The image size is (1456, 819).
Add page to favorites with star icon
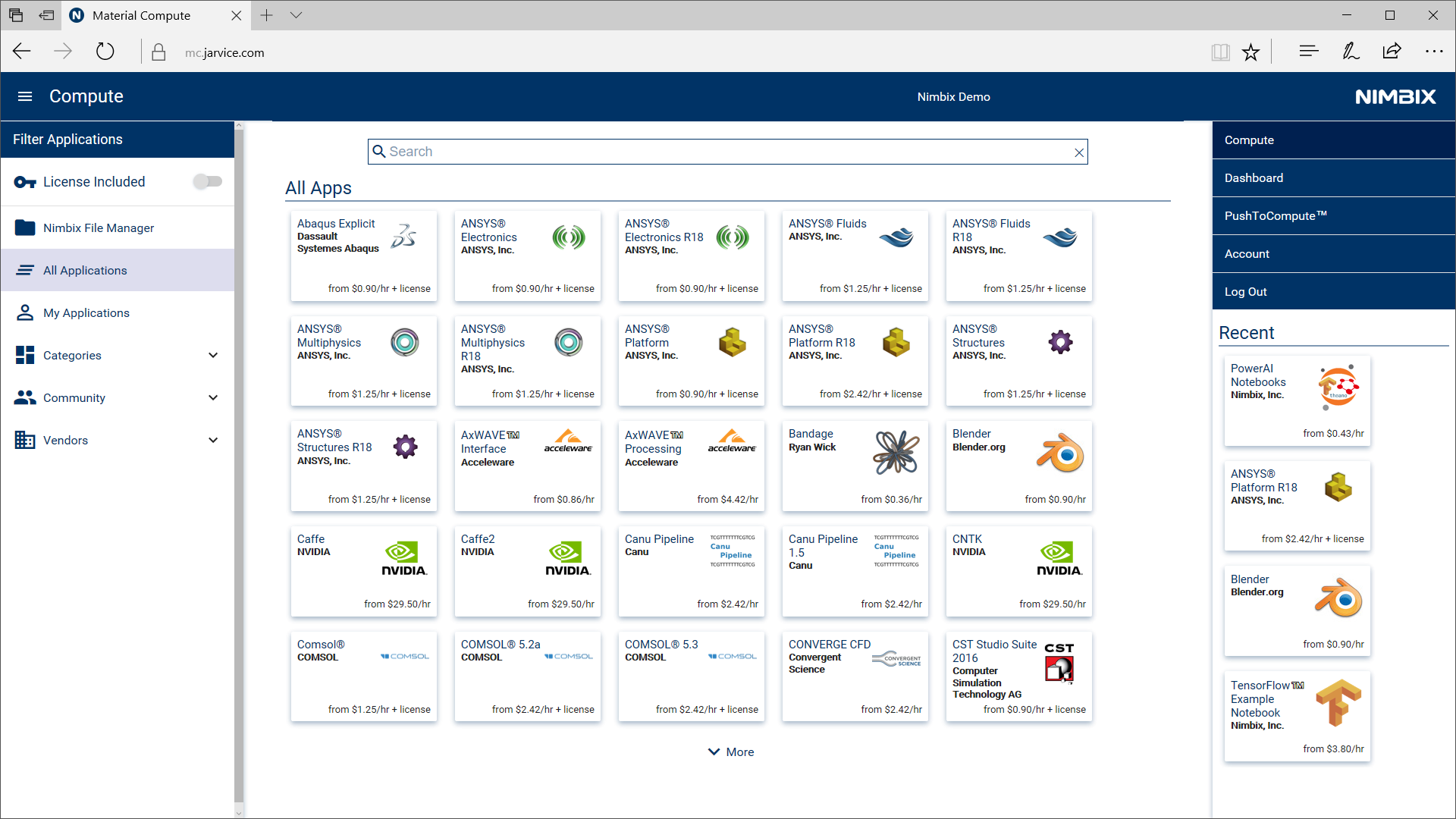[x=1250, y=52]
